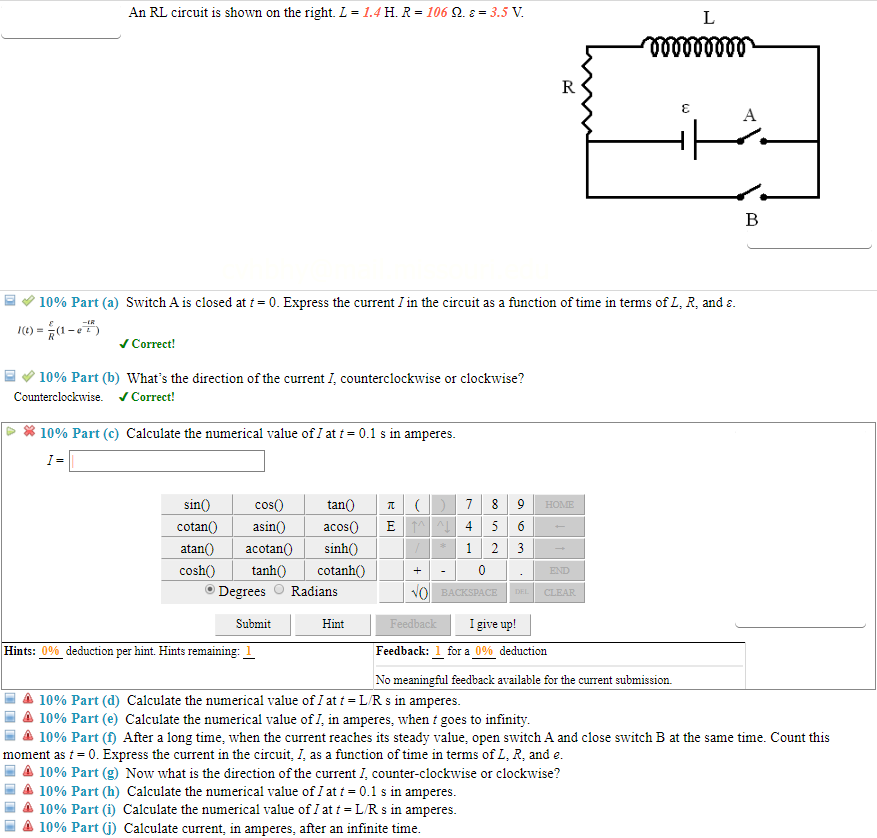This screenshot has height=838, width=877.
Task: Insert acotan() function from keypad
Action: (268, 549)
